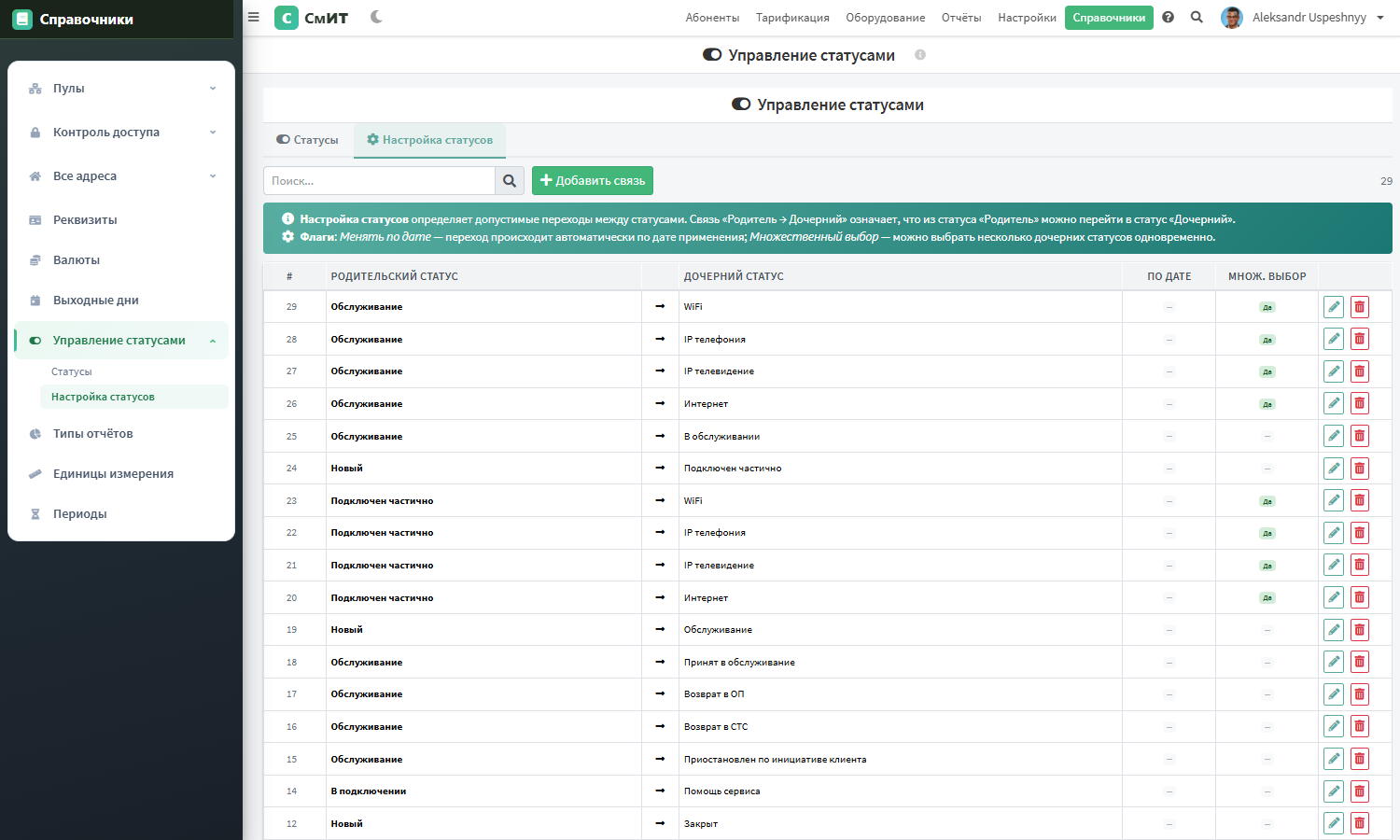Click the Добавить связь button

593,181
